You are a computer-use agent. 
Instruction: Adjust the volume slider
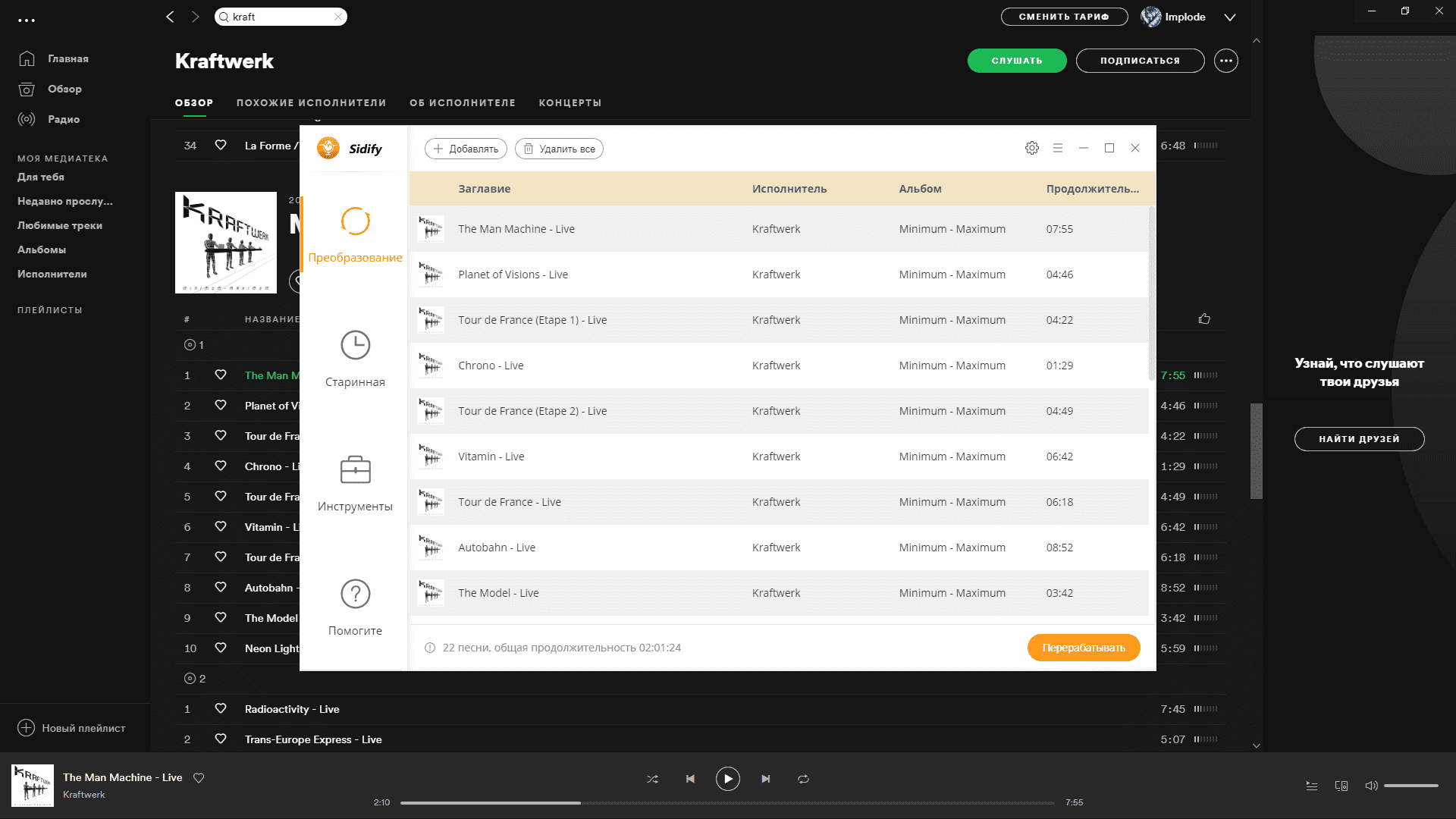1410,786
